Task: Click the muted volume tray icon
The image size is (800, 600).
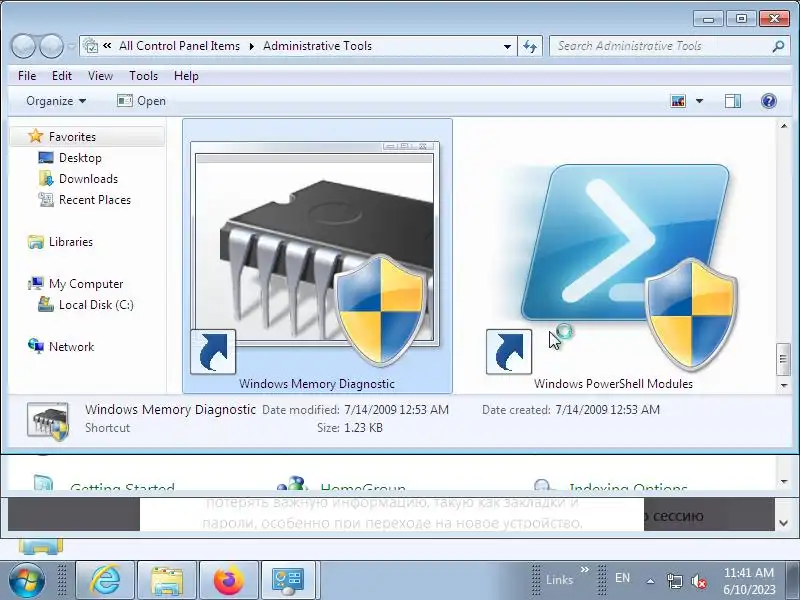Action: (x=698, y=581)
